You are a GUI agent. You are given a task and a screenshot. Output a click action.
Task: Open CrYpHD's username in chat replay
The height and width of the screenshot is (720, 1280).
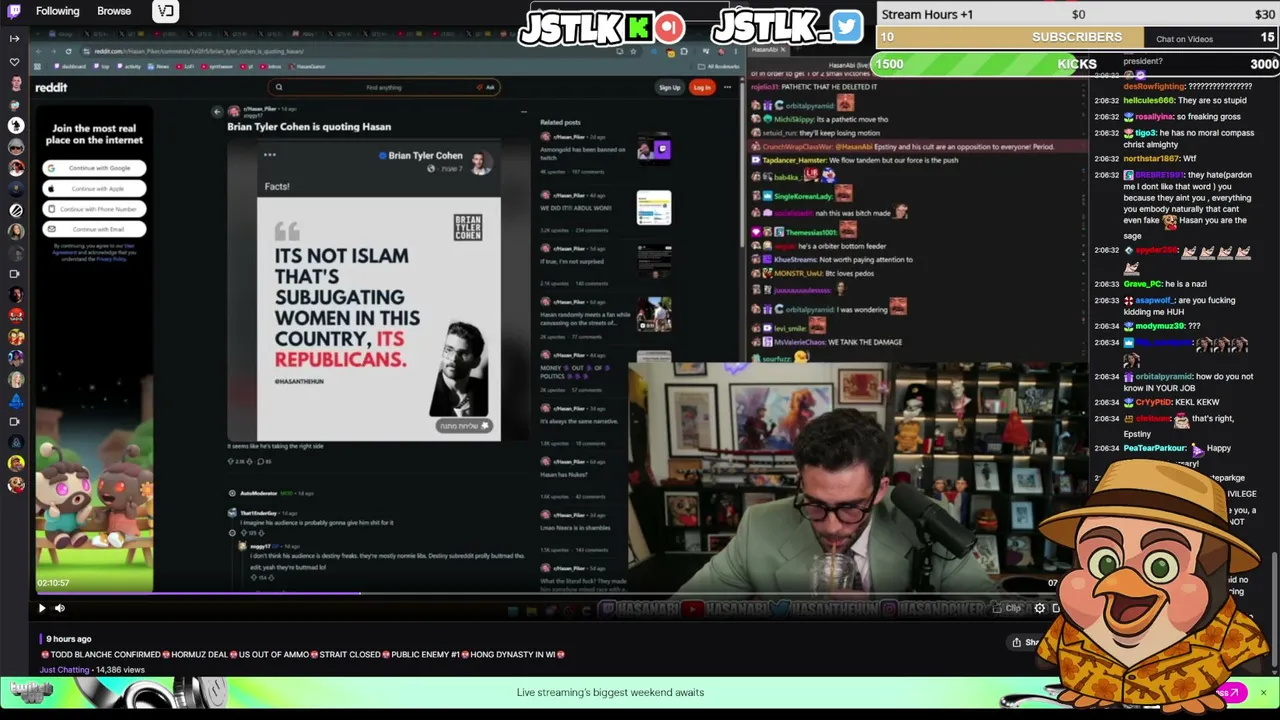(1153, 402)
